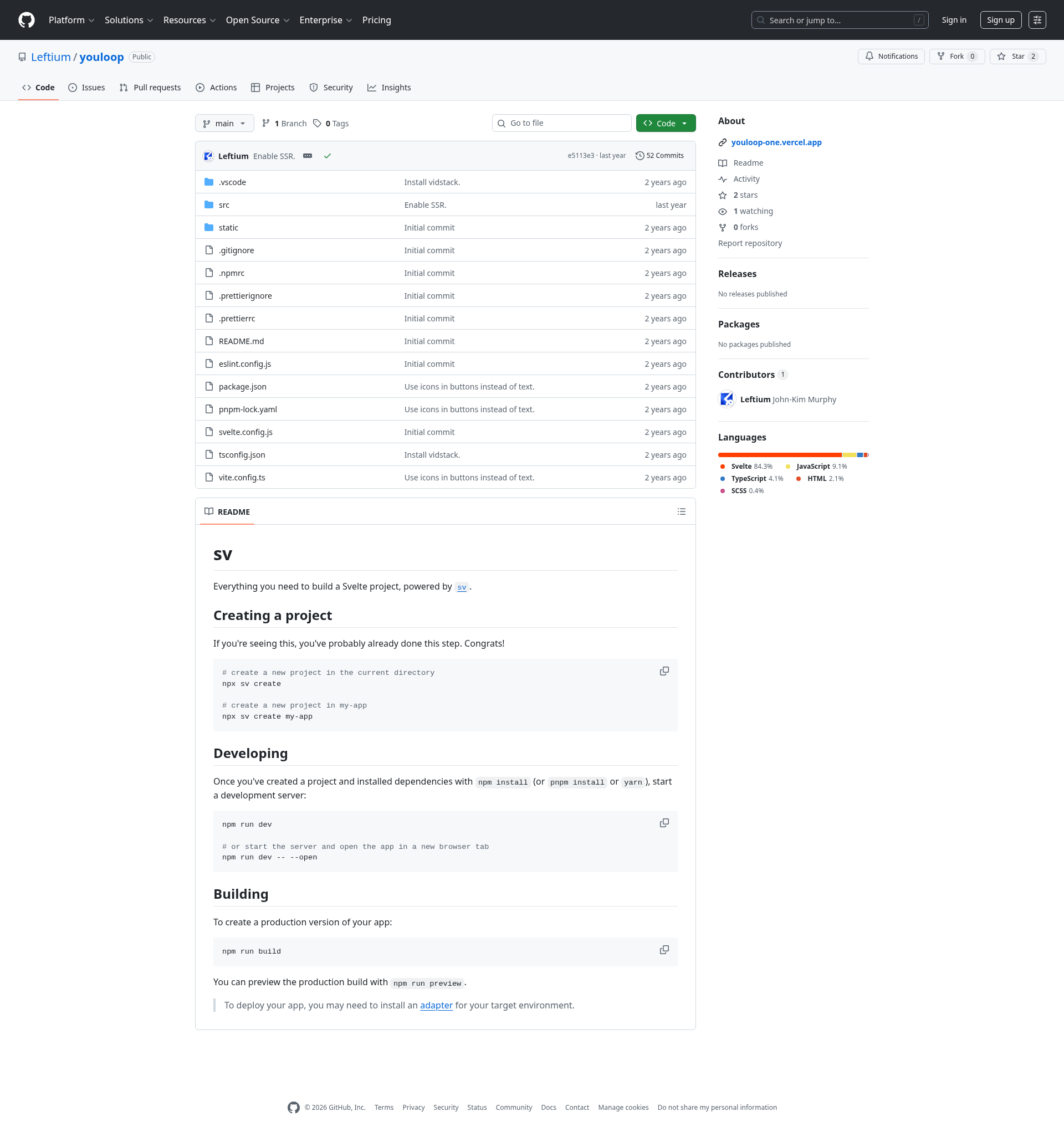Click the commit status green checkmark
The width and height of the screenshot is (1064, 1137).
click(x=327, y=156)
